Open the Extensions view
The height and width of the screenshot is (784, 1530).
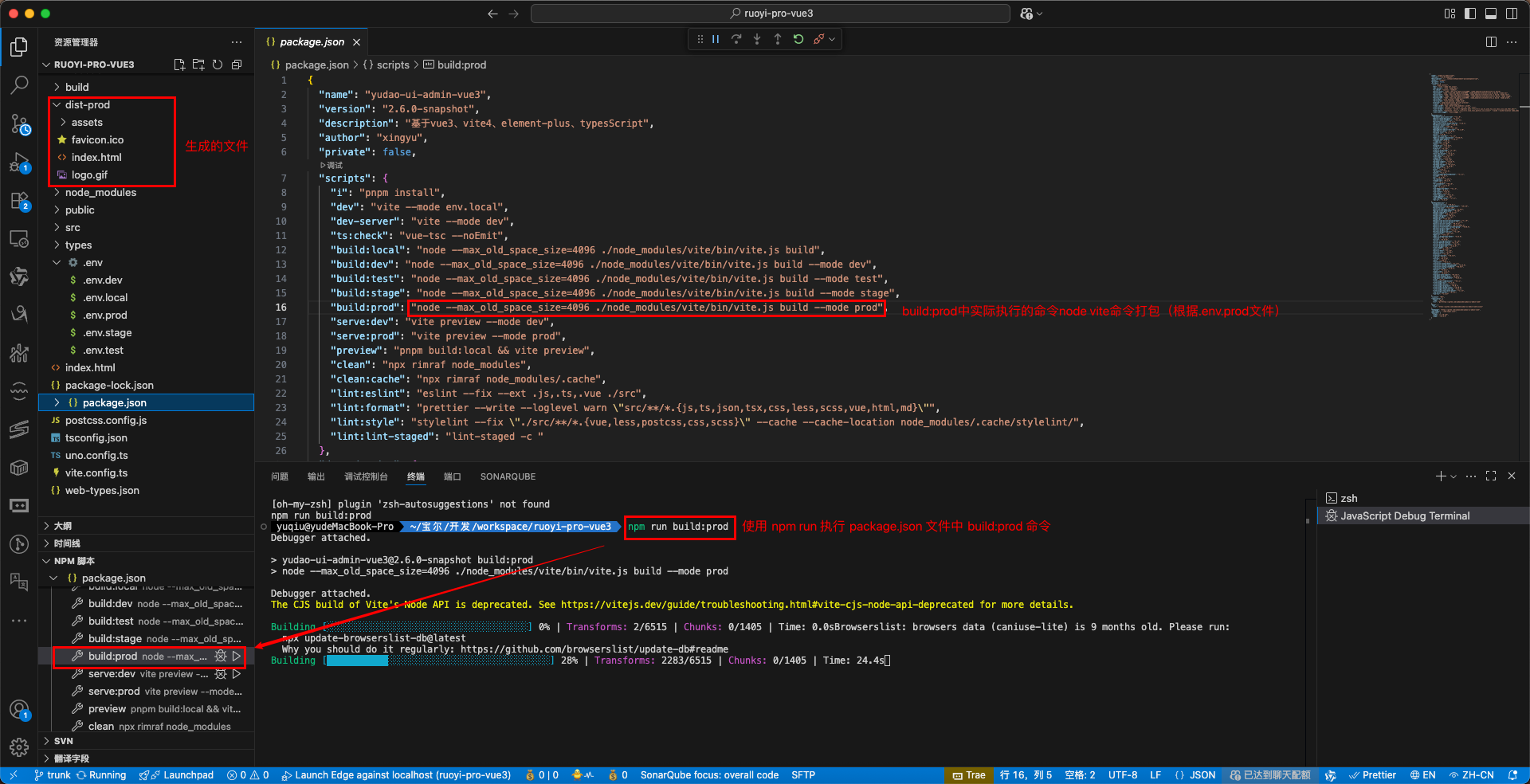[19, 202]
